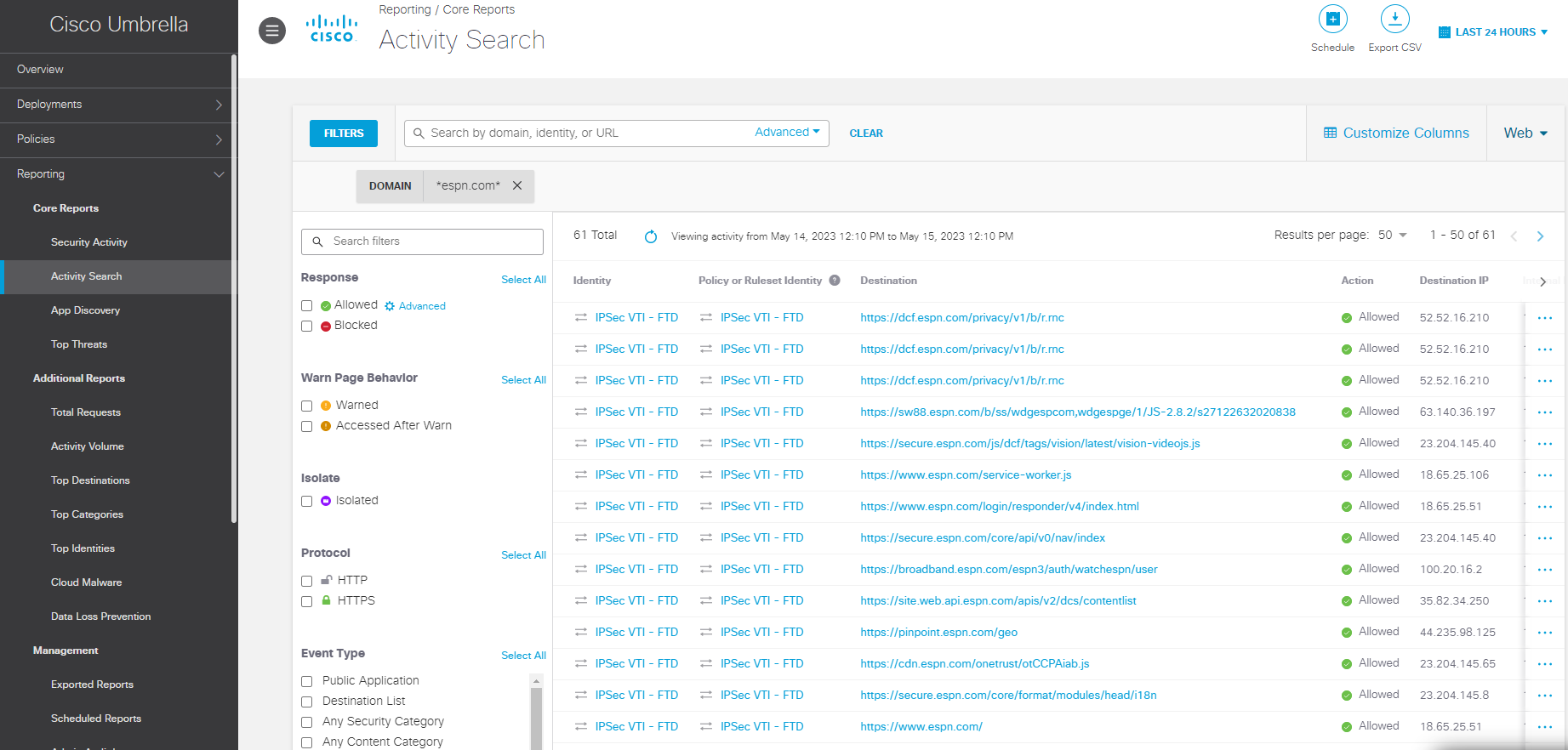Open row actions for pinpoint.espn.com row
This screenshot has height=750, width=1568.
pos(1545,633)
